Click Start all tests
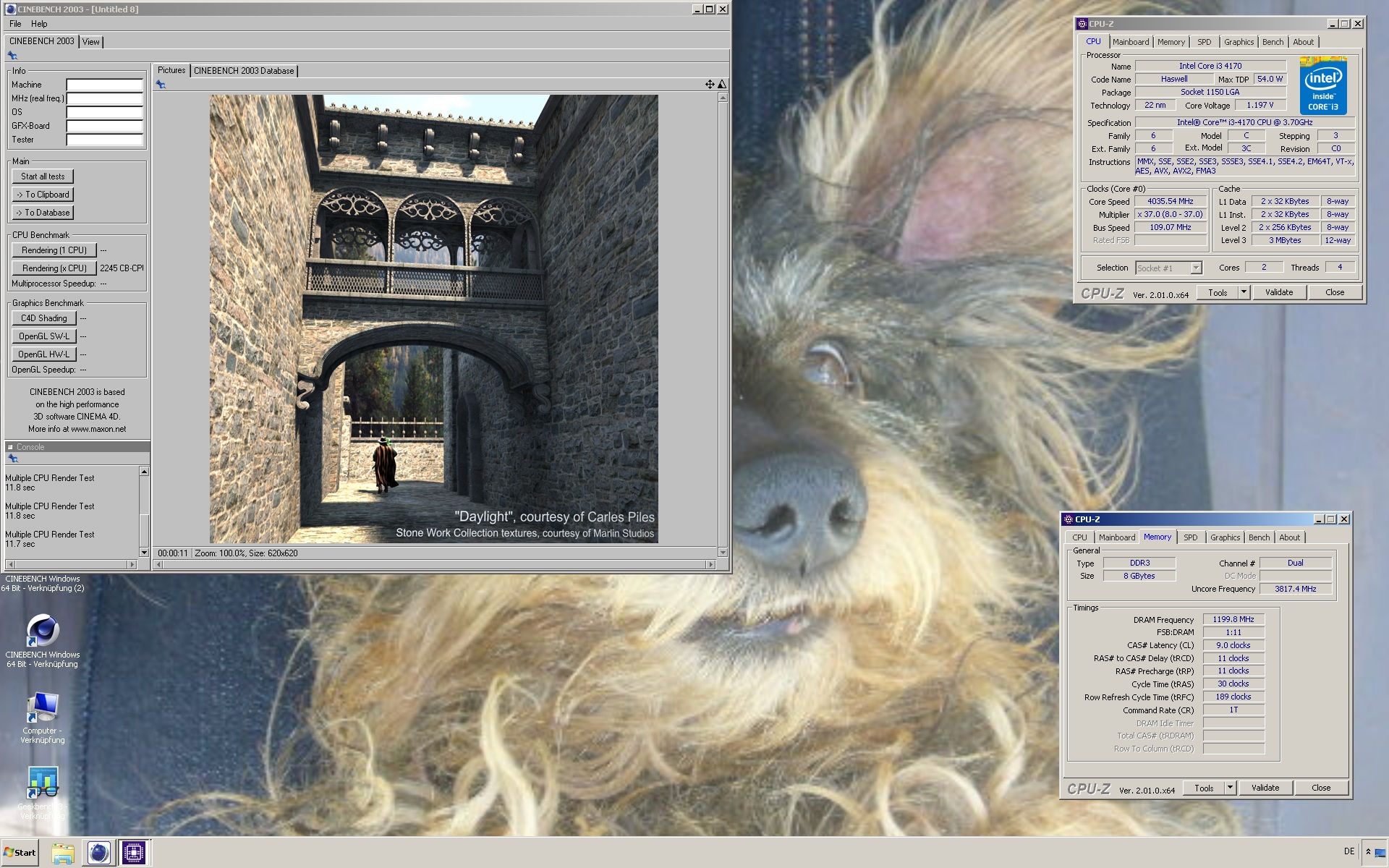 pos(43,176)
